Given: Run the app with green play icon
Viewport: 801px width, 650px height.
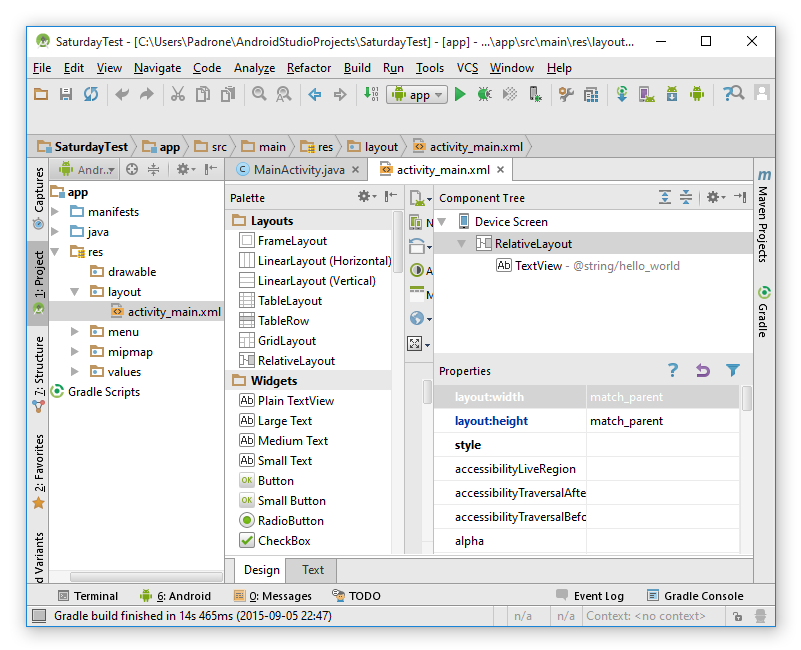Looking at the screenshot, I should (x=460, y=94).
